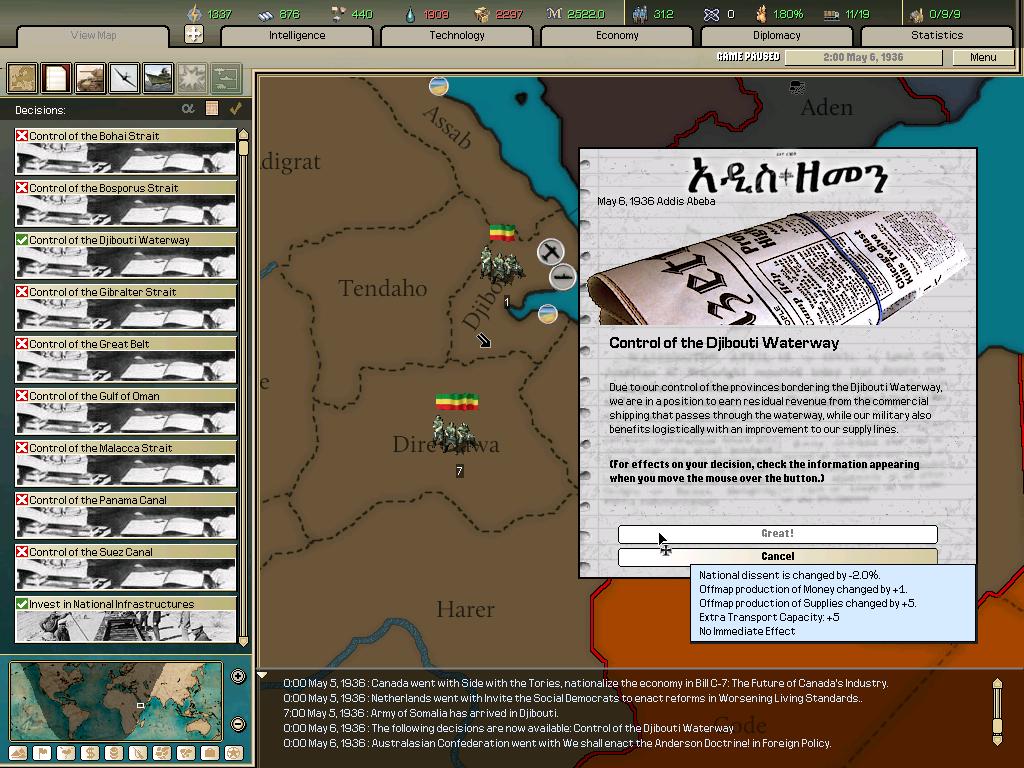Open the province map view icon
1024x768 pixels.
click(x=22, y=78)
